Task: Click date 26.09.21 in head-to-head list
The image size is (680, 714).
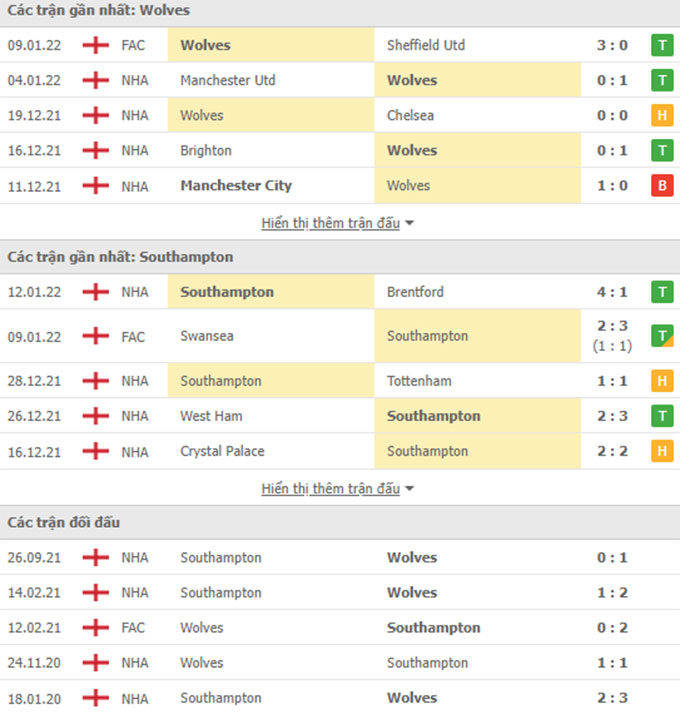Action: (34, 557)
